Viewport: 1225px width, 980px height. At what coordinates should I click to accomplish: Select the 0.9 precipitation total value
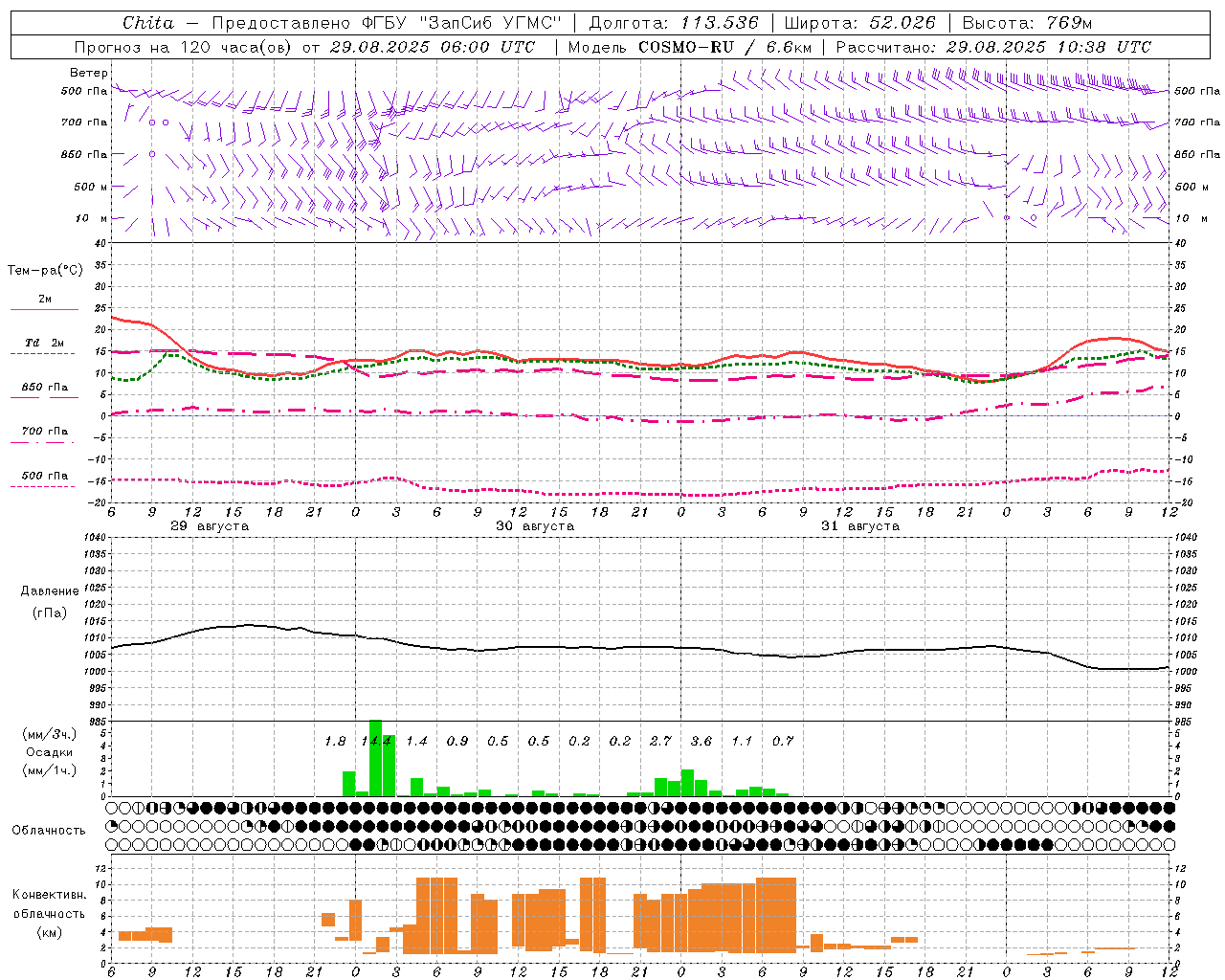coord(457,742)
